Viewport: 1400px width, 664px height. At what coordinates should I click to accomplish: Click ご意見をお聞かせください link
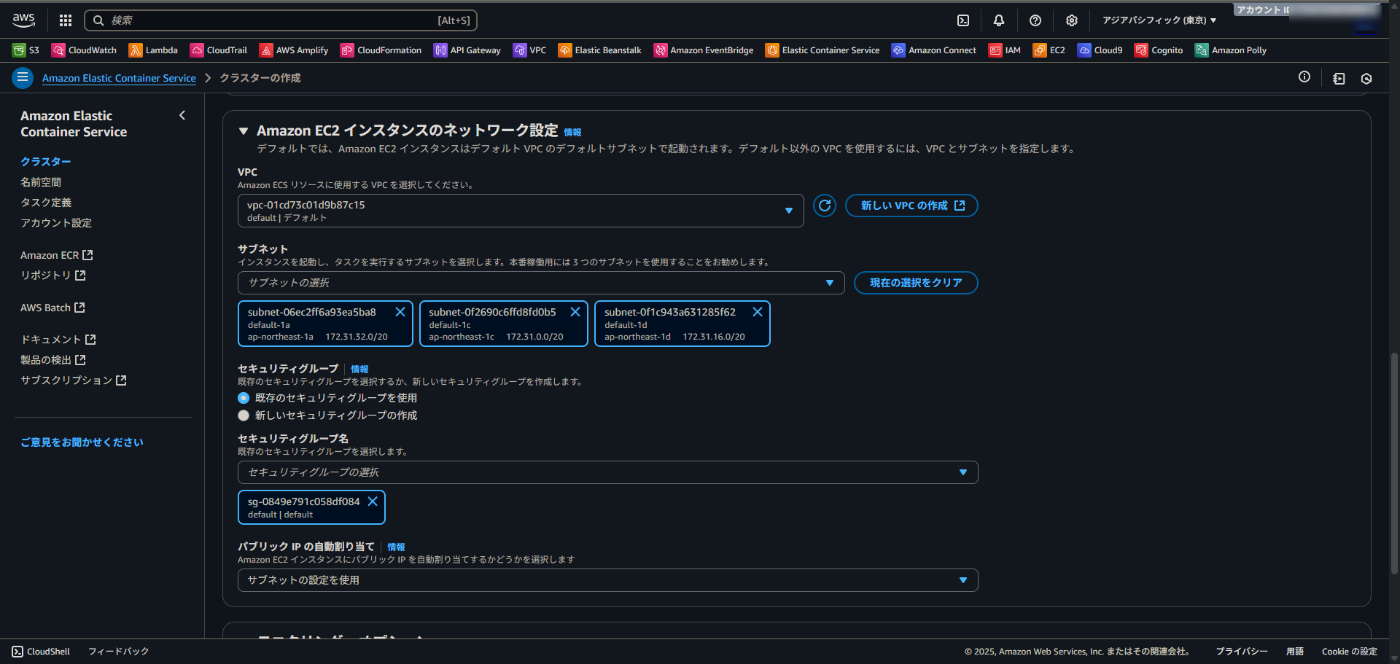[82, 442]
